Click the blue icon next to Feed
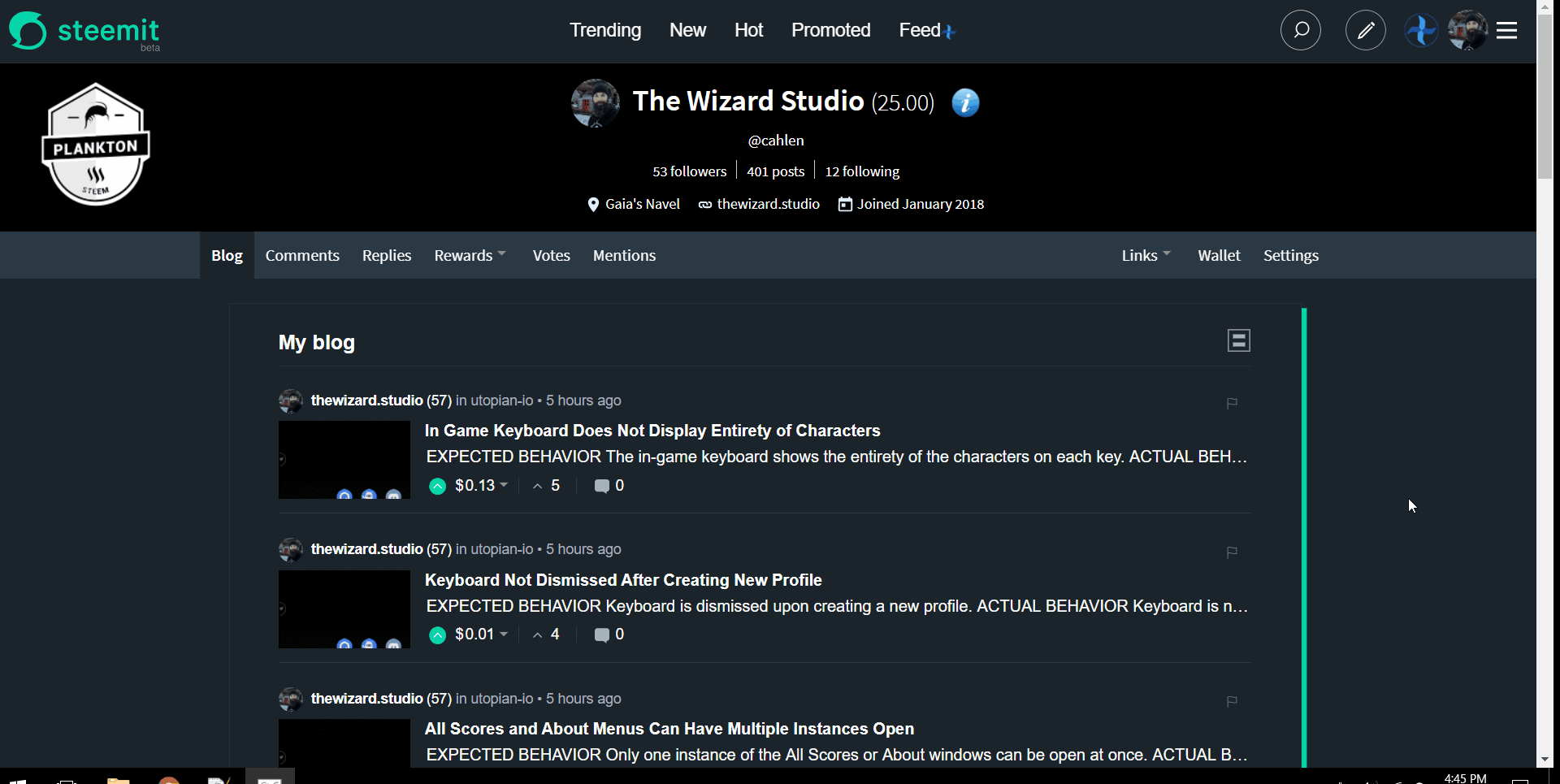1560x784 pixels. (950, 32)
